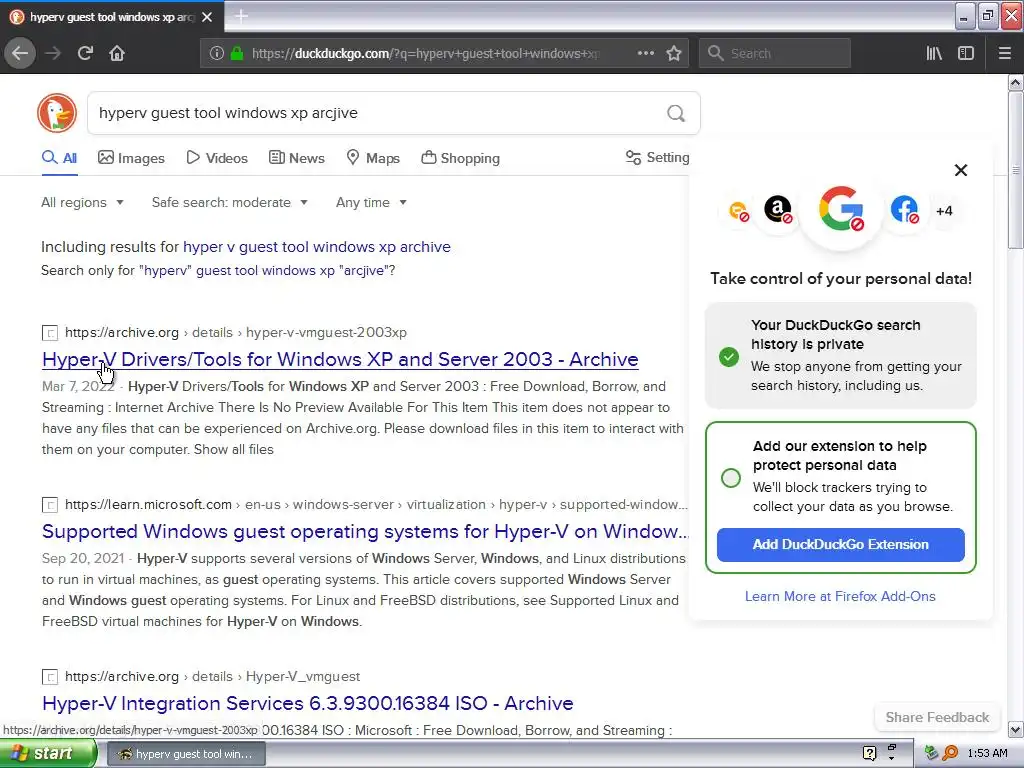This screenshot has width=1024, height=768.
Task: Close the hyperv guest tool tab
Action: [207, 17]
